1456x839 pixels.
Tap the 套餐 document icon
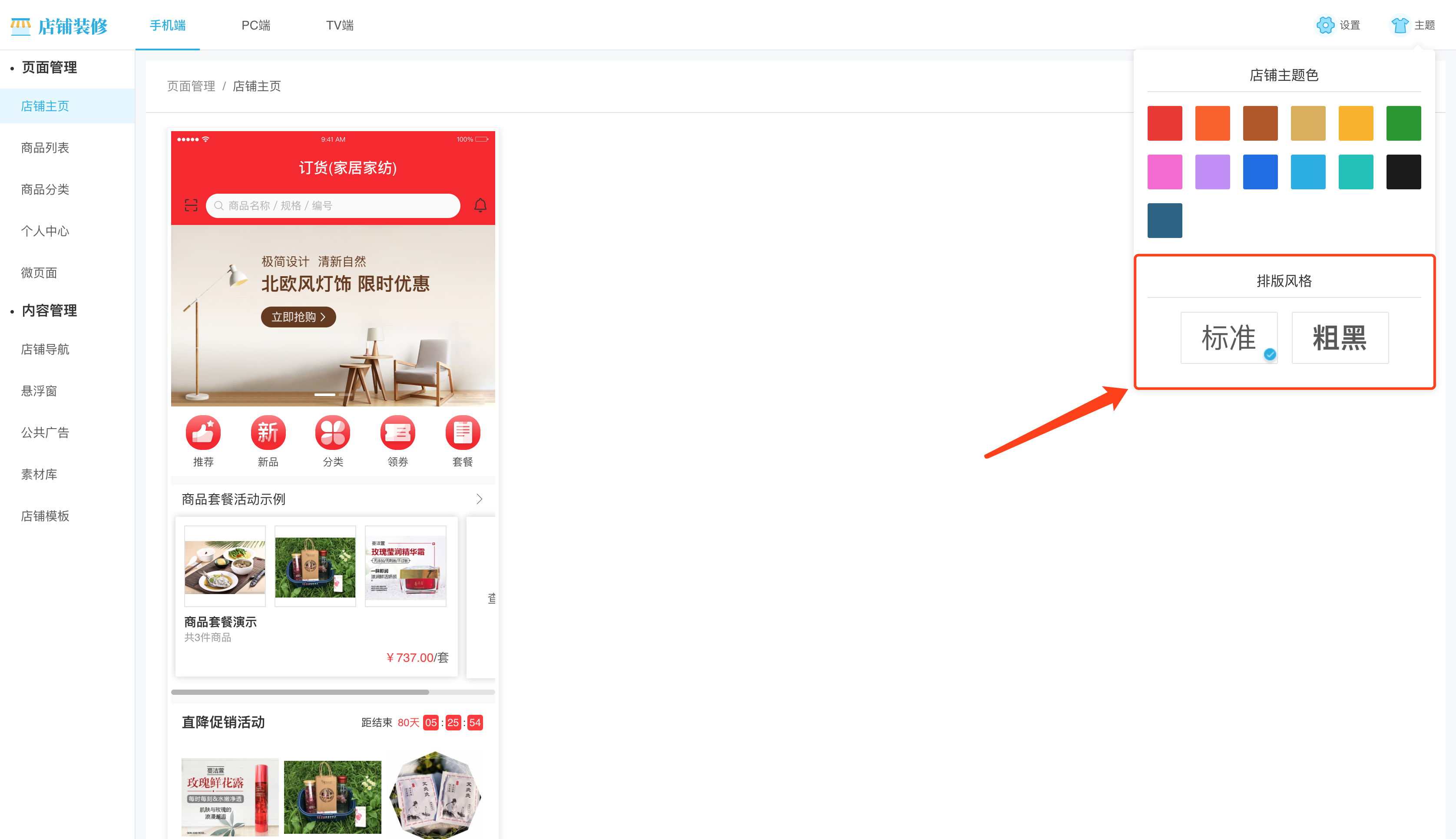[x=463, y=432]
